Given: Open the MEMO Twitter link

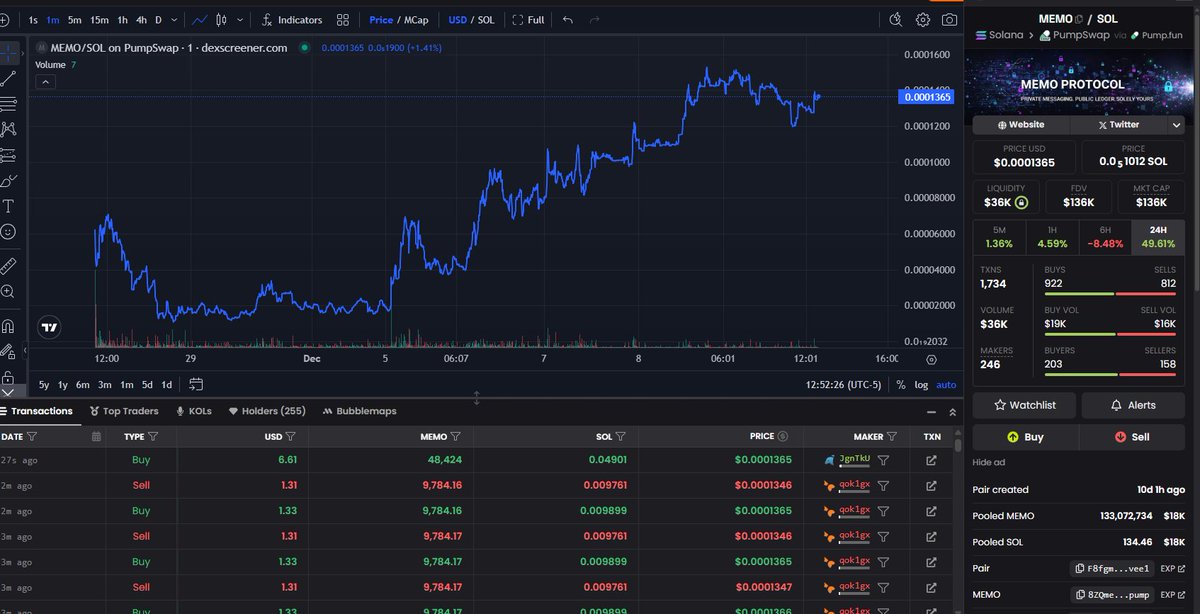Looking at the screenshot, I should pyautogui.click(x=1119, y=125).
